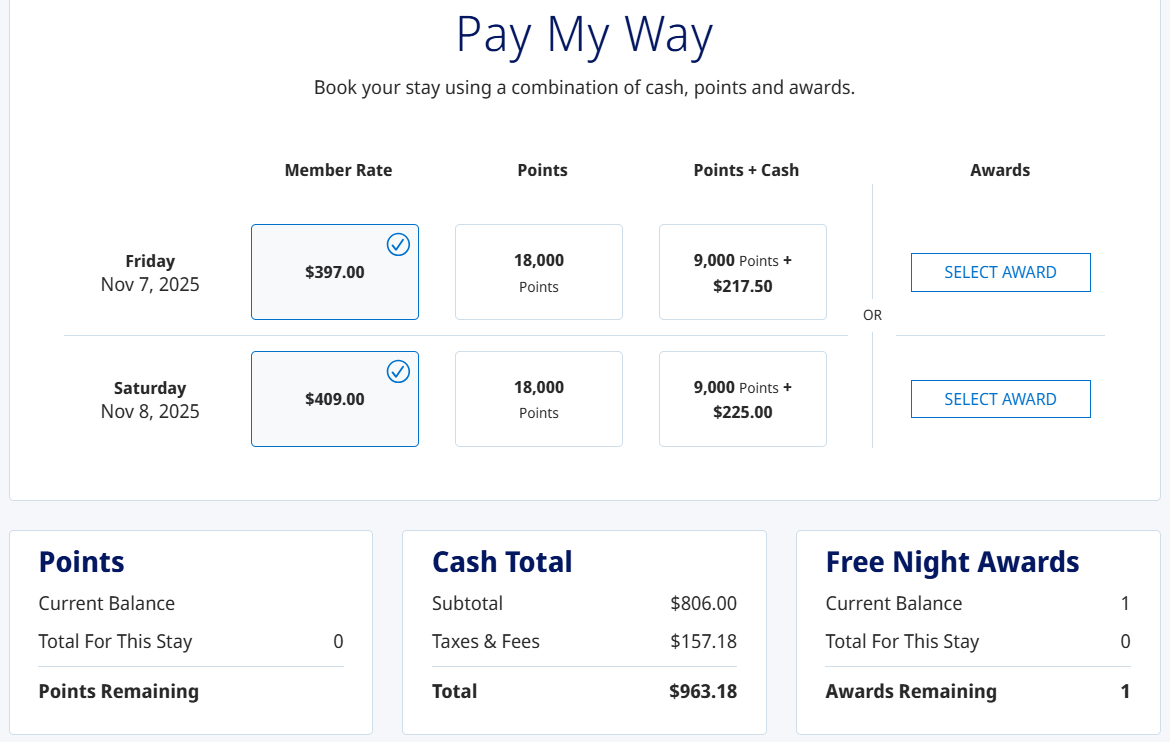Click the Free Night Awards heading
Screen dimensions: 1170x742
(952, 562)
